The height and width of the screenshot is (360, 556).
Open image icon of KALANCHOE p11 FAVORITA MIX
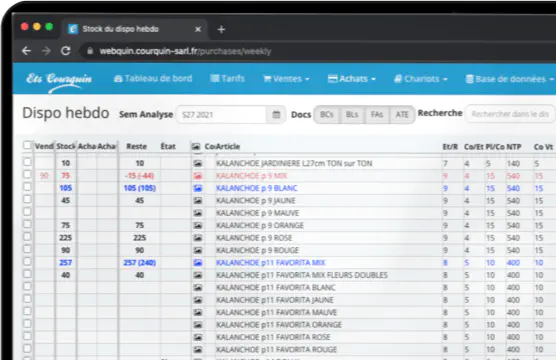click(198, 263)
